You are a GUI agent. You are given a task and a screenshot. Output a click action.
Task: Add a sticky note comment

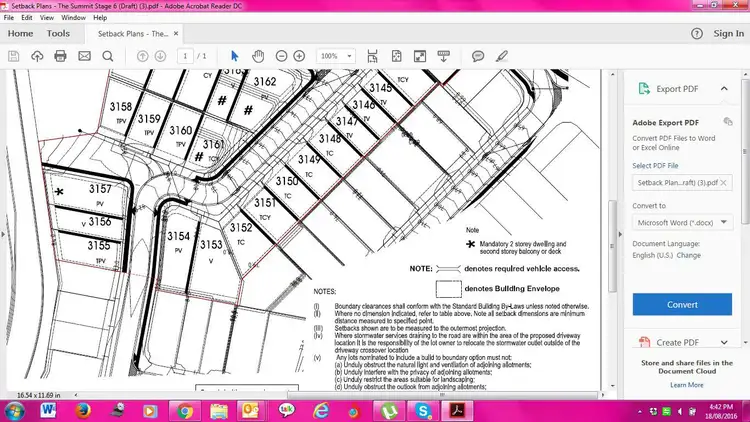click(x=478, y=56)
